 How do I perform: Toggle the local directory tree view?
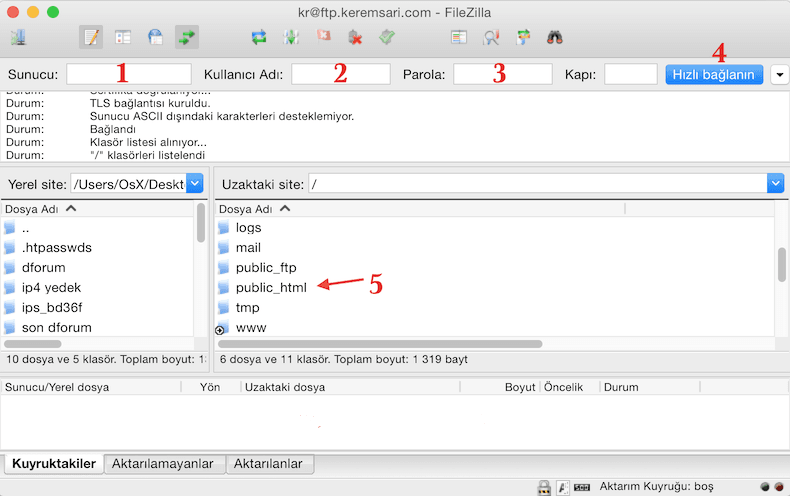(x=123, y=37)
